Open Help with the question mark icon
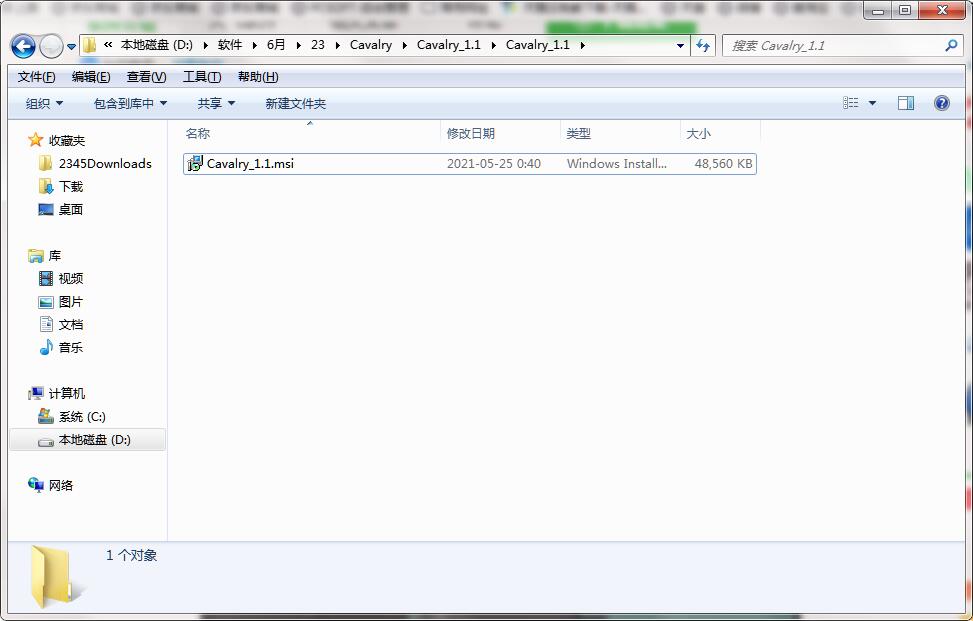The image size is (973, 621). (x=941, y=103)
